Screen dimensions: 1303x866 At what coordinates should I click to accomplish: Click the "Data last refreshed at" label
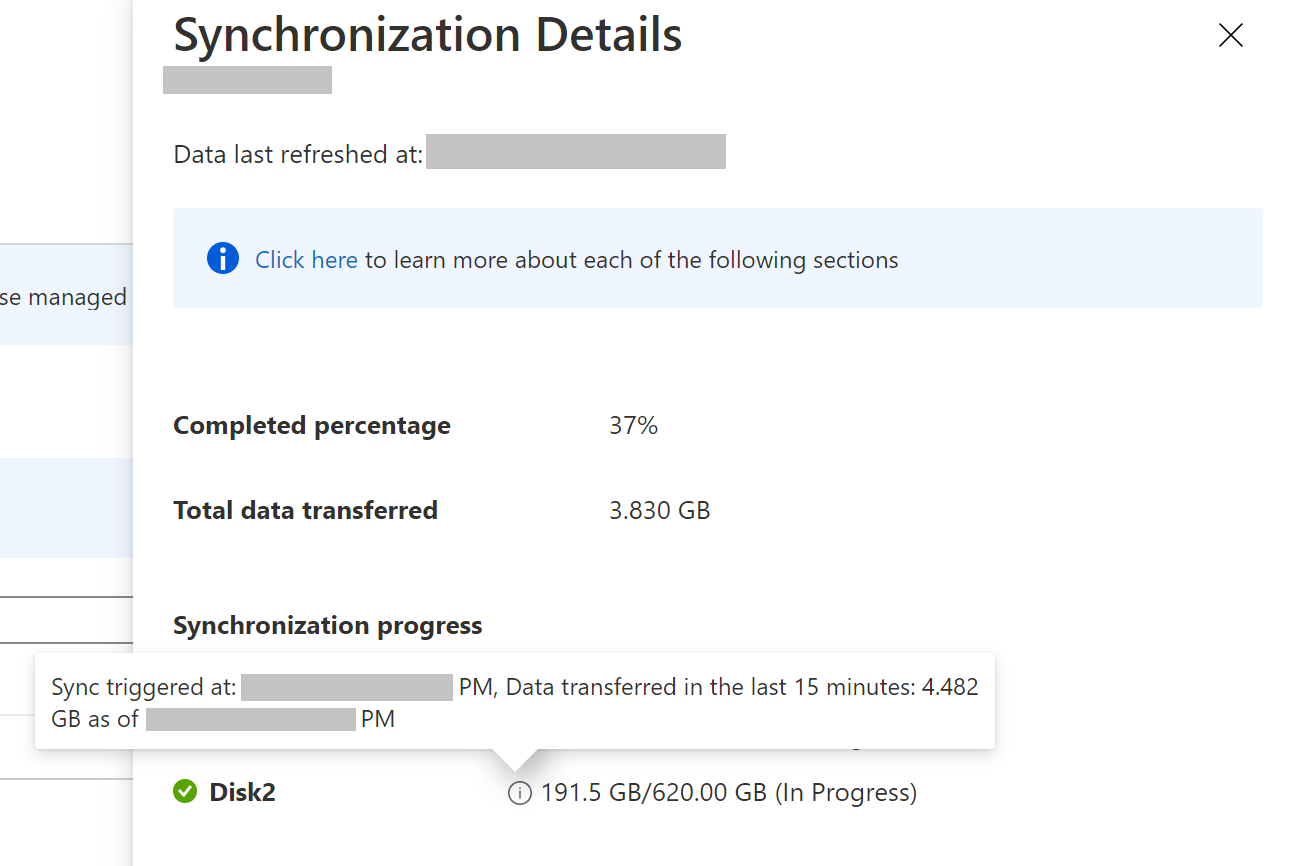pyautogui.click(x=298, y=154)
